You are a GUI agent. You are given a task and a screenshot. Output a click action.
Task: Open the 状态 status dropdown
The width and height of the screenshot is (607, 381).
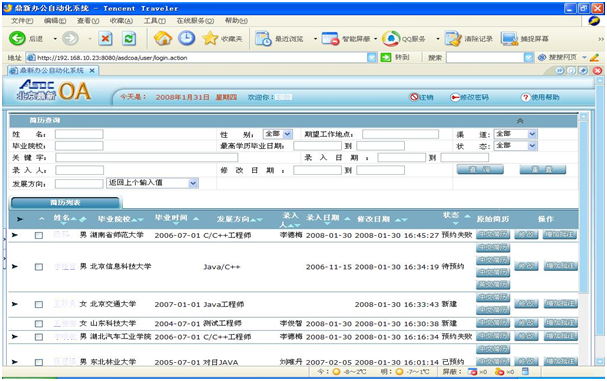tap(516, 146)
